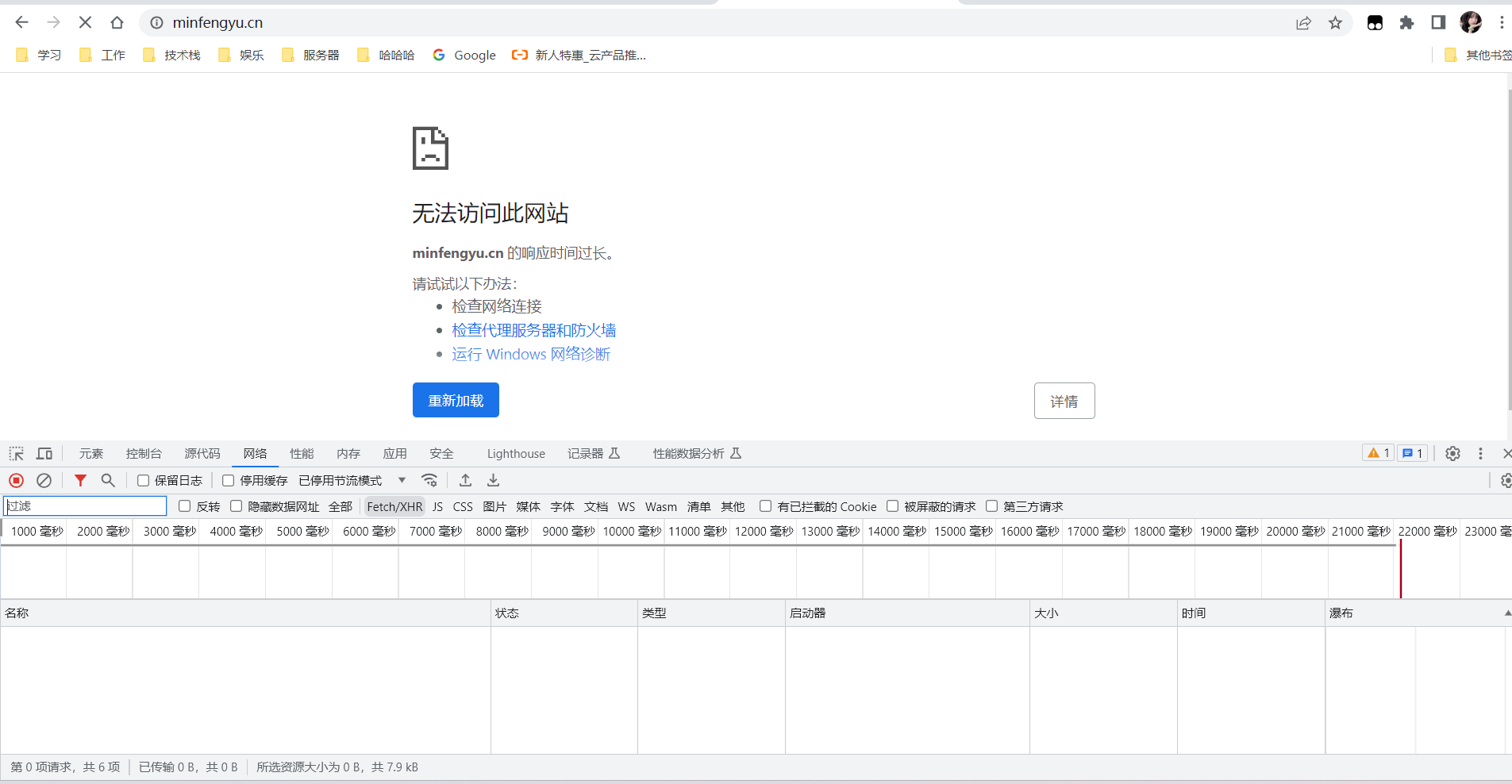This screenshot has height=784, width=1512.
Task: Search within network requests
Action: [108, 480]
